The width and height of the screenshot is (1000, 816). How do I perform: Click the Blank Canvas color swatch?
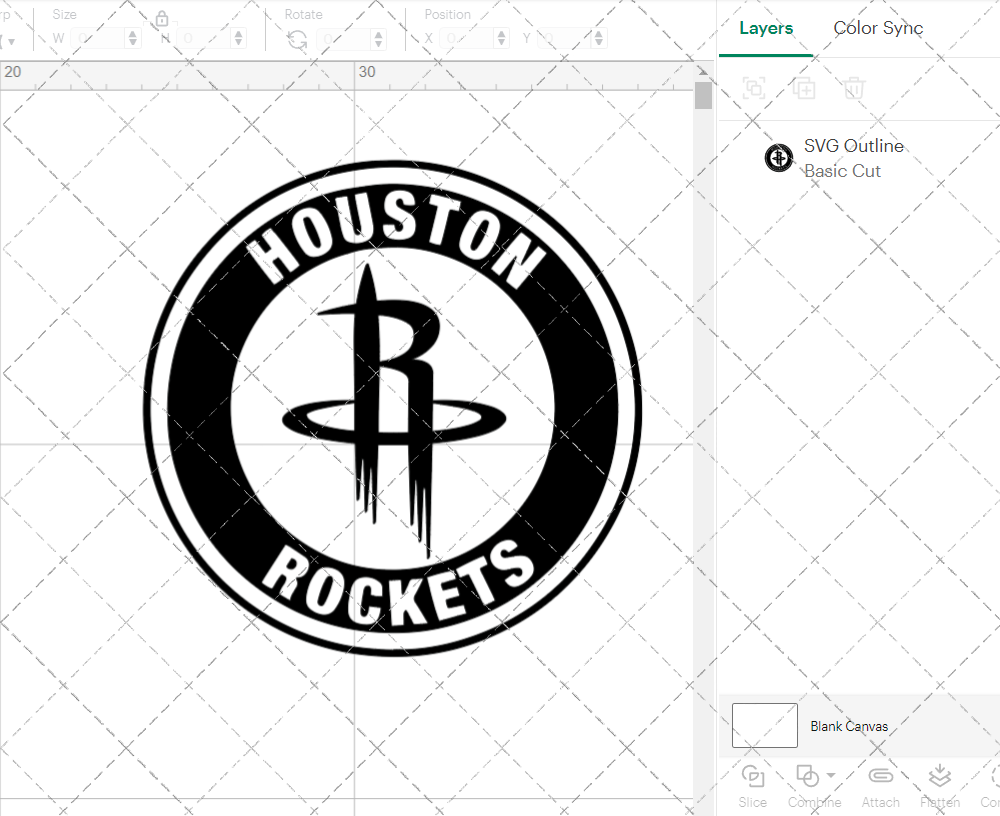[x=764, y=726]
